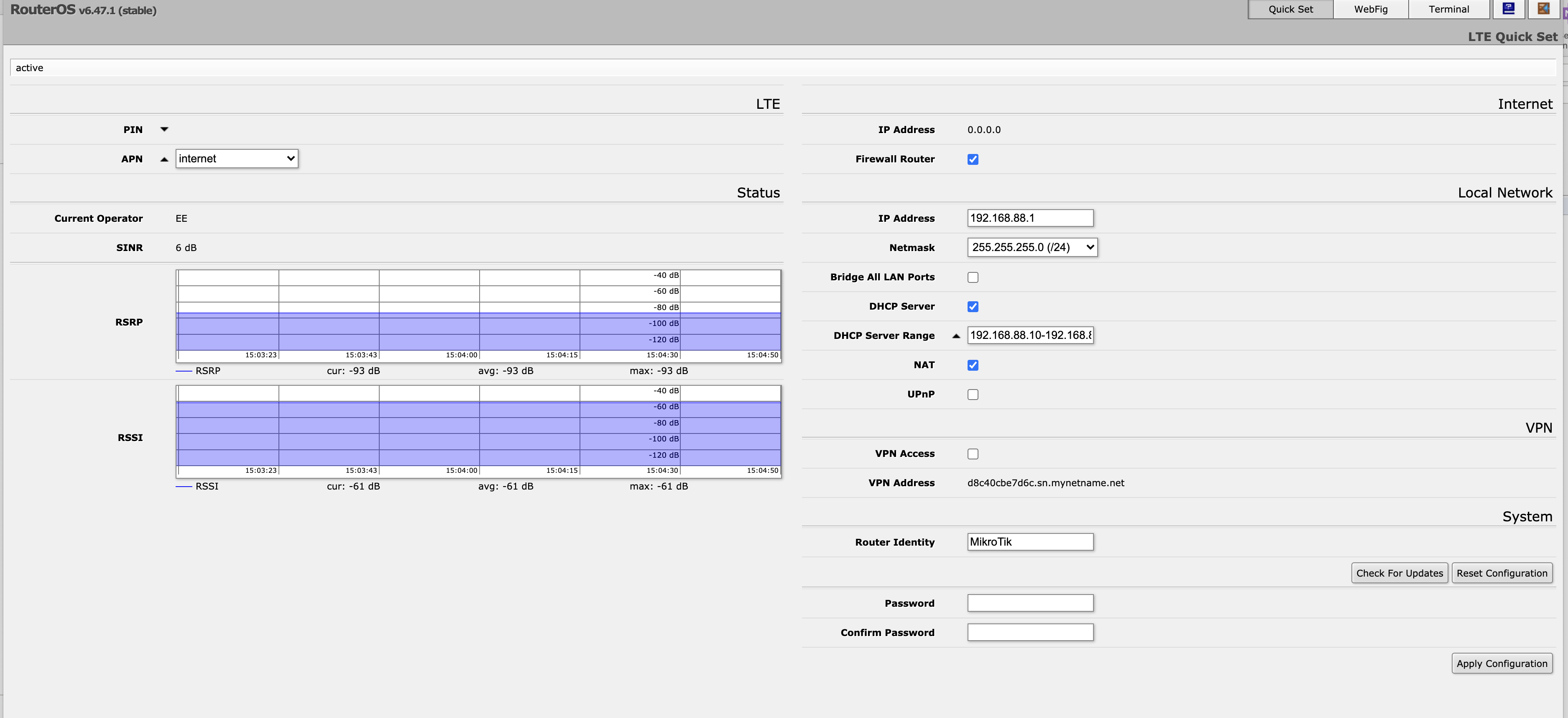
Task: Click the RSRP signal graph
Action: coord(478,316)
